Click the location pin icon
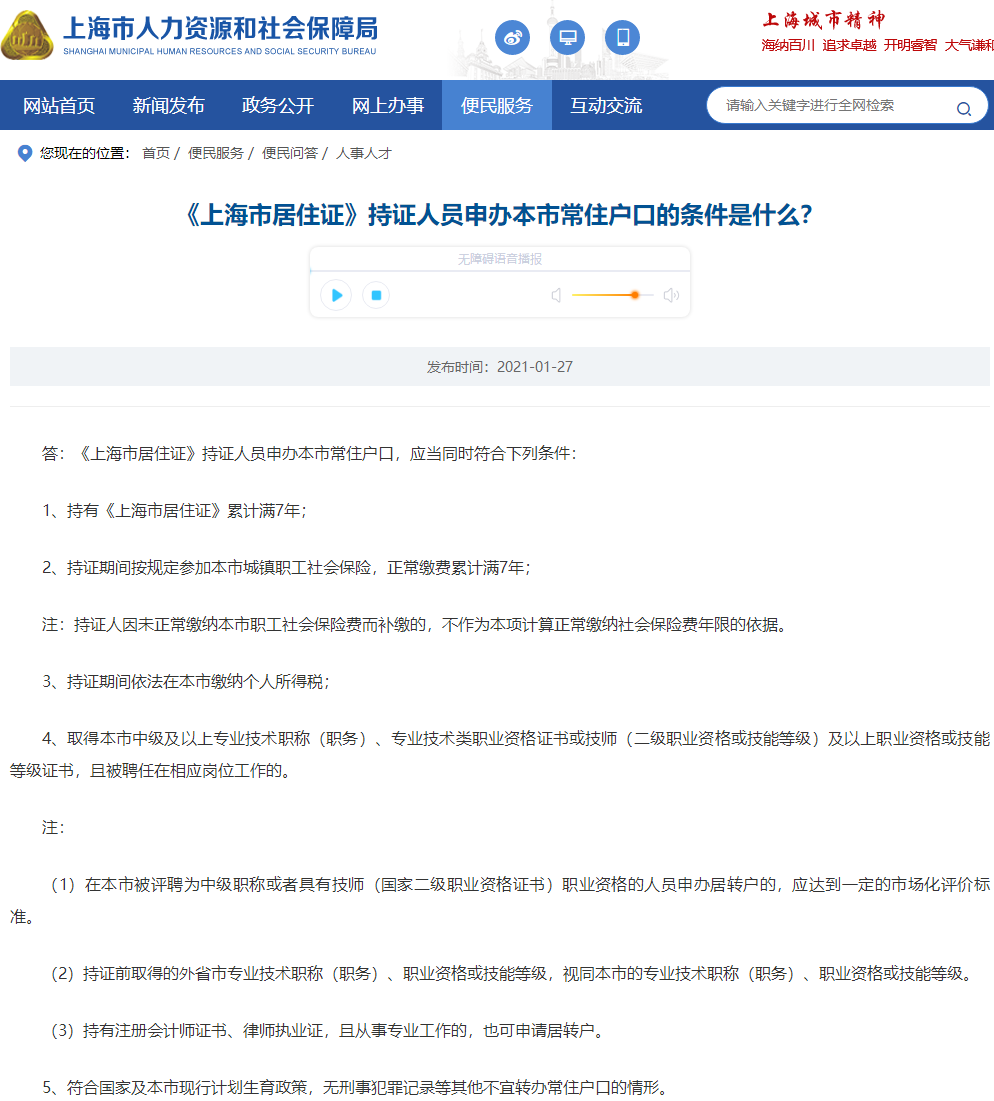This screenshot has width=994, height=1101. [x=25, y=153]
